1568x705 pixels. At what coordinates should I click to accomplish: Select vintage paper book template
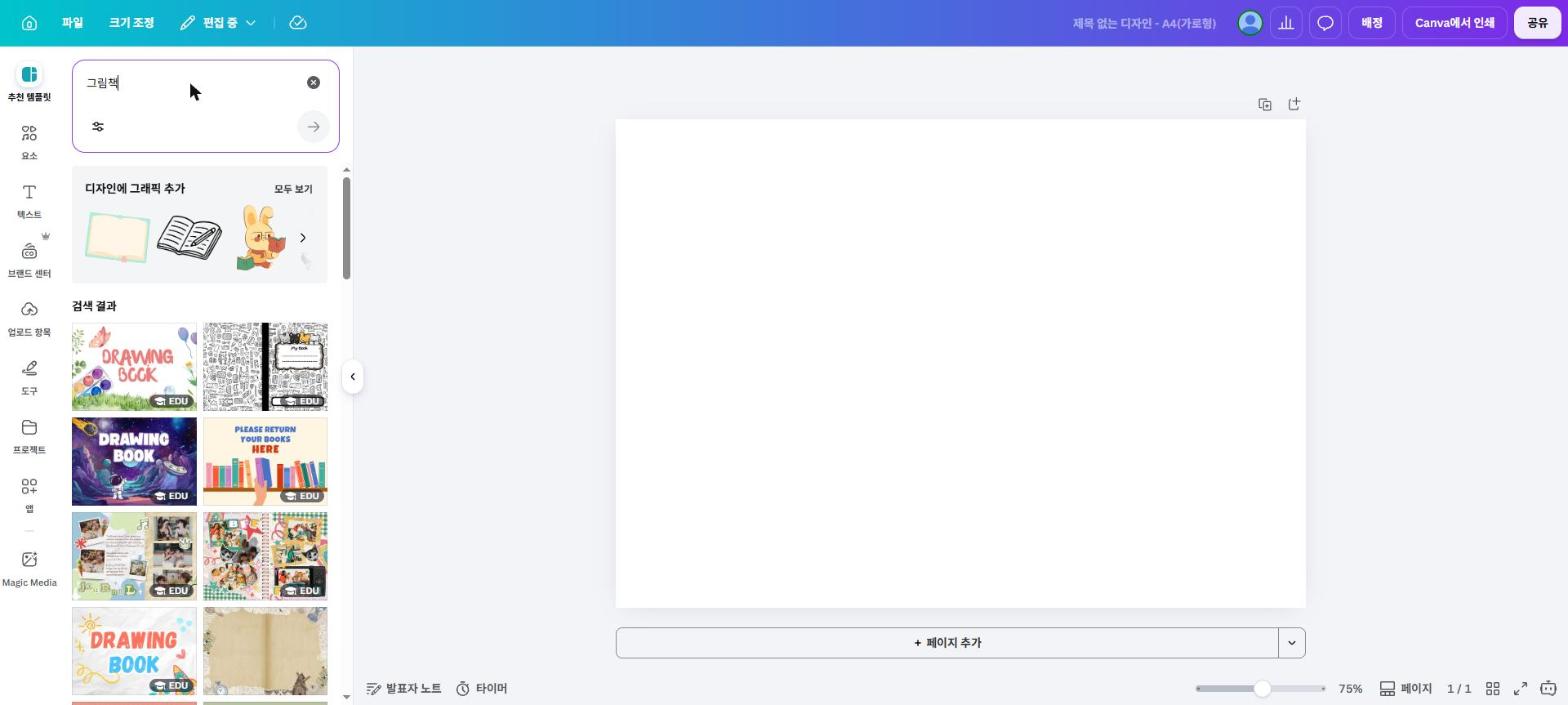tap(265, 652)
